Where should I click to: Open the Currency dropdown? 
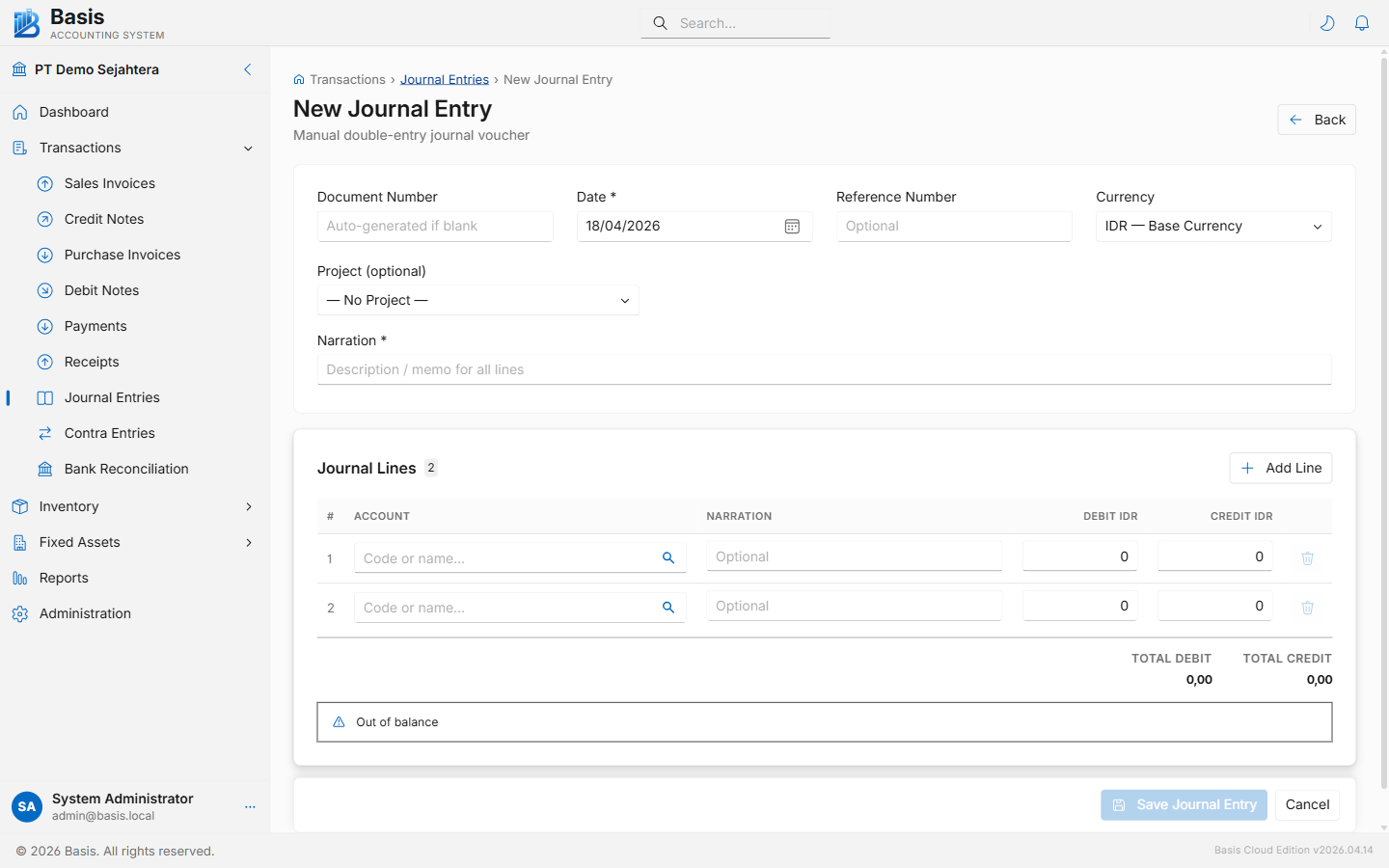pos(1212,227)
